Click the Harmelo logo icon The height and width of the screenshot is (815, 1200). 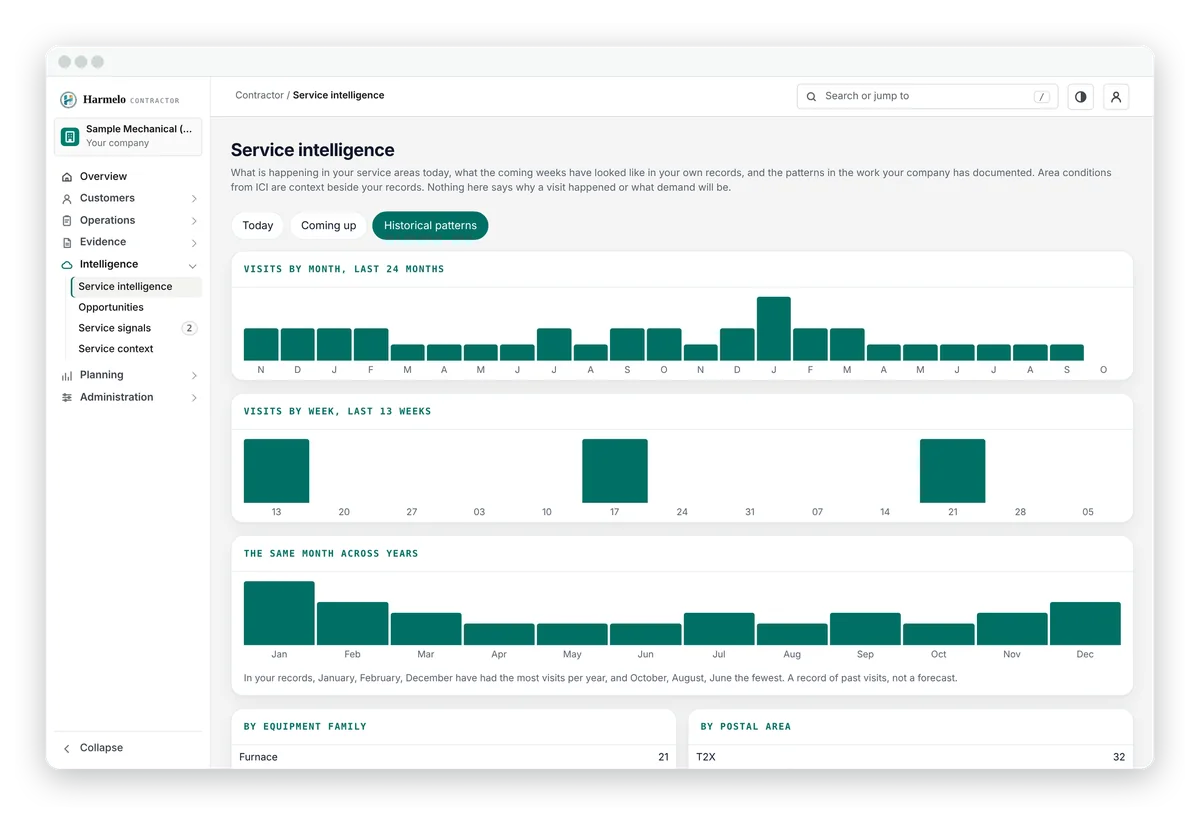68,100
